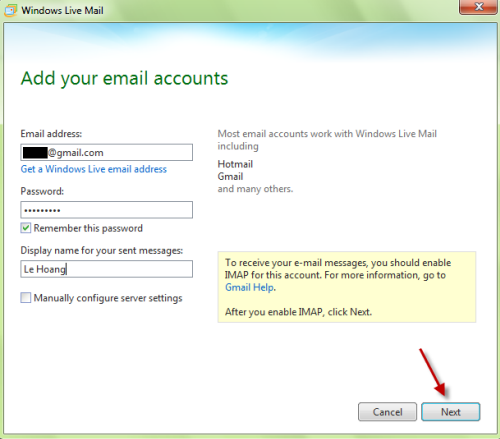Click the 'Display name for your sent messages:' label
Image resolution: width=500 pixels, height=439 pixels.
click(x=102, y=250)
